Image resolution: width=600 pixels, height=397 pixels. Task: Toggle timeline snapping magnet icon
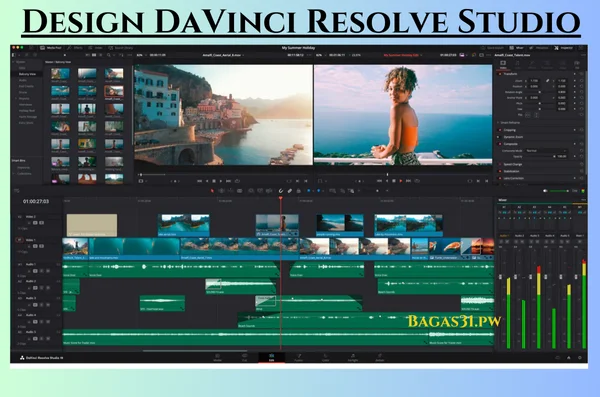(280, 191)
